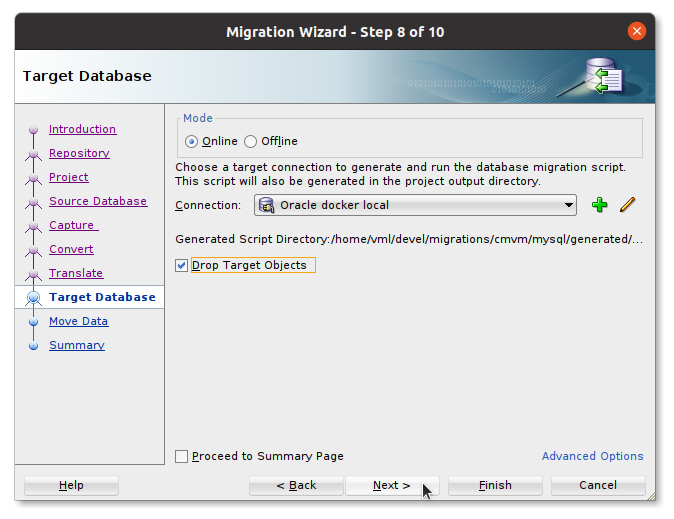Uncheck Drop Target Objects
Viewport: 674px width, 519px height.
coord(181,265)
